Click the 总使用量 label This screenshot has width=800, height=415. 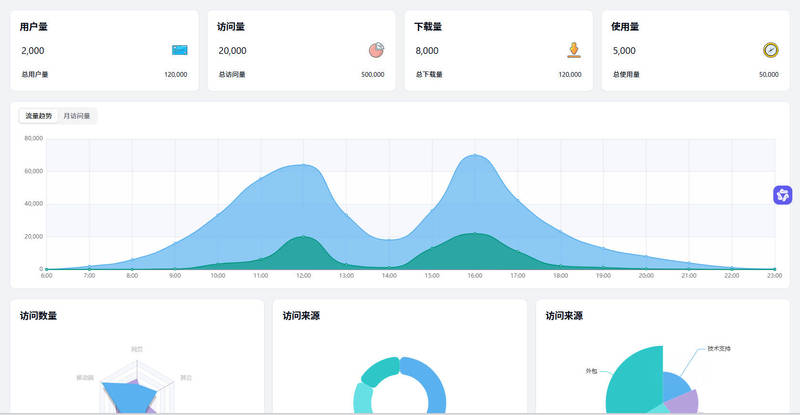626,75
